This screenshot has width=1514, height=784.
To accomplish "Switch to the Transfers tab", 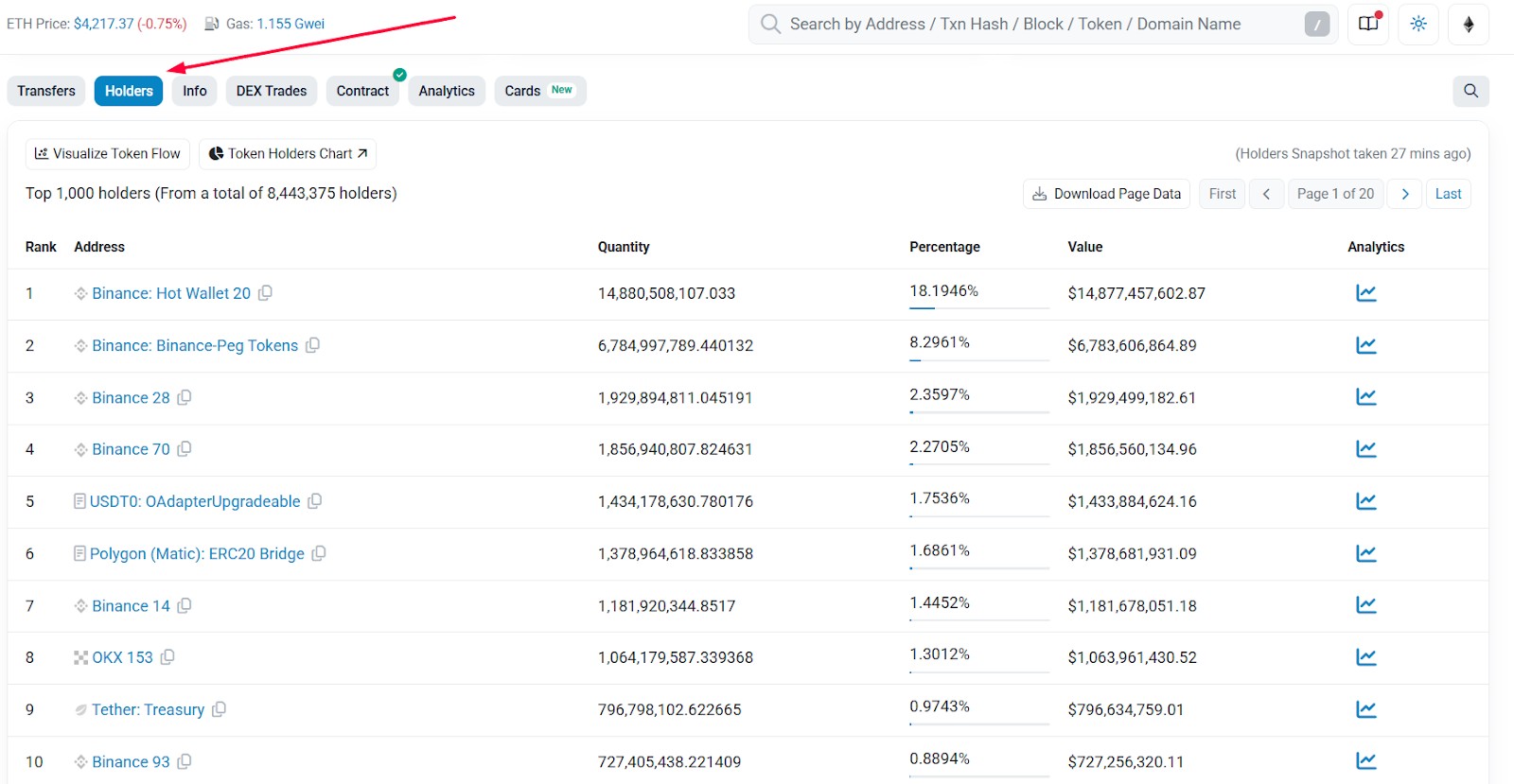I will (x=46, y=91).
